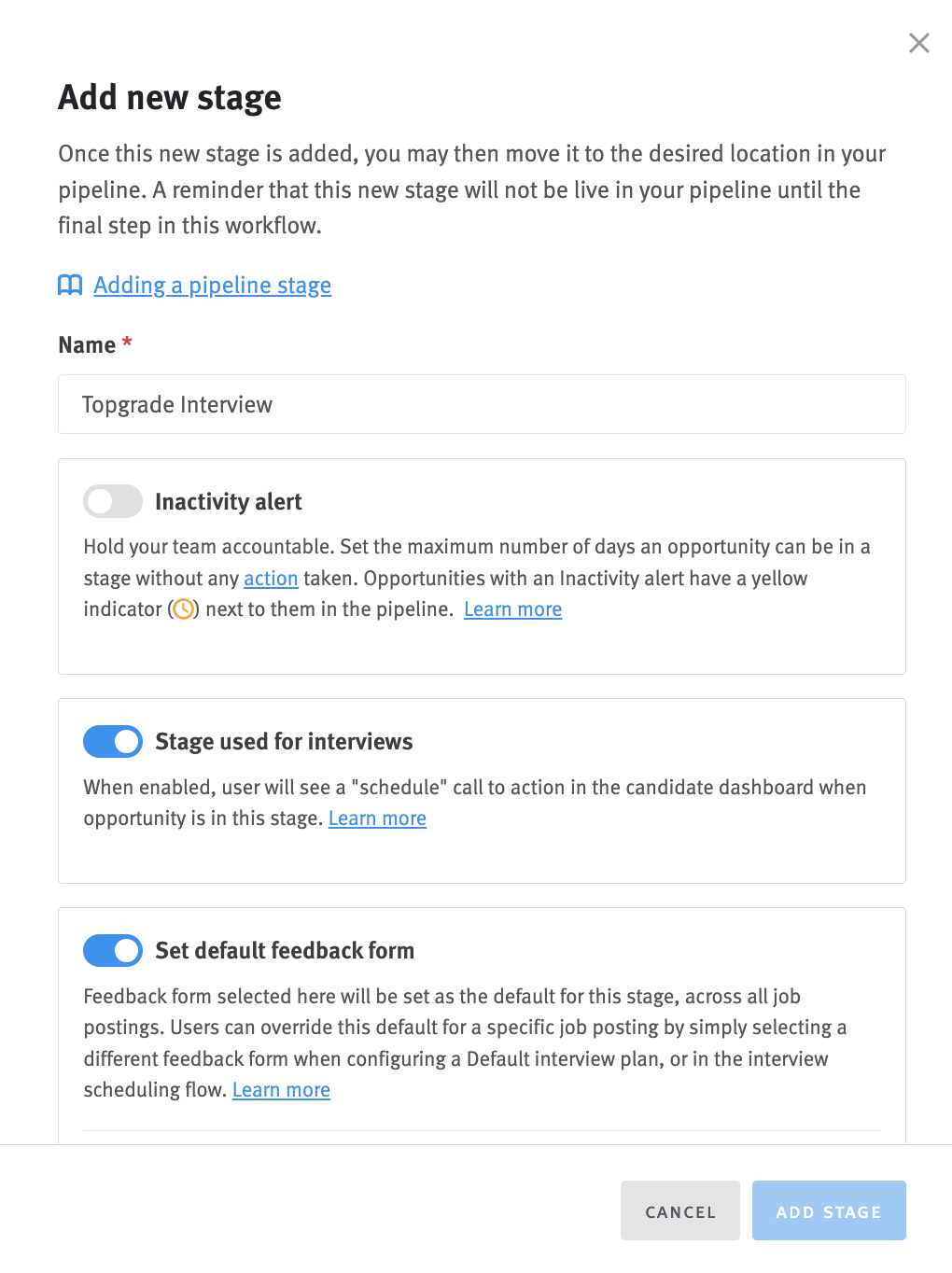Image resolution: width=952 pixels, height=1273 pixels.
Task: Click the yellow clock indicator icon
Action: [x=184, y=609]
